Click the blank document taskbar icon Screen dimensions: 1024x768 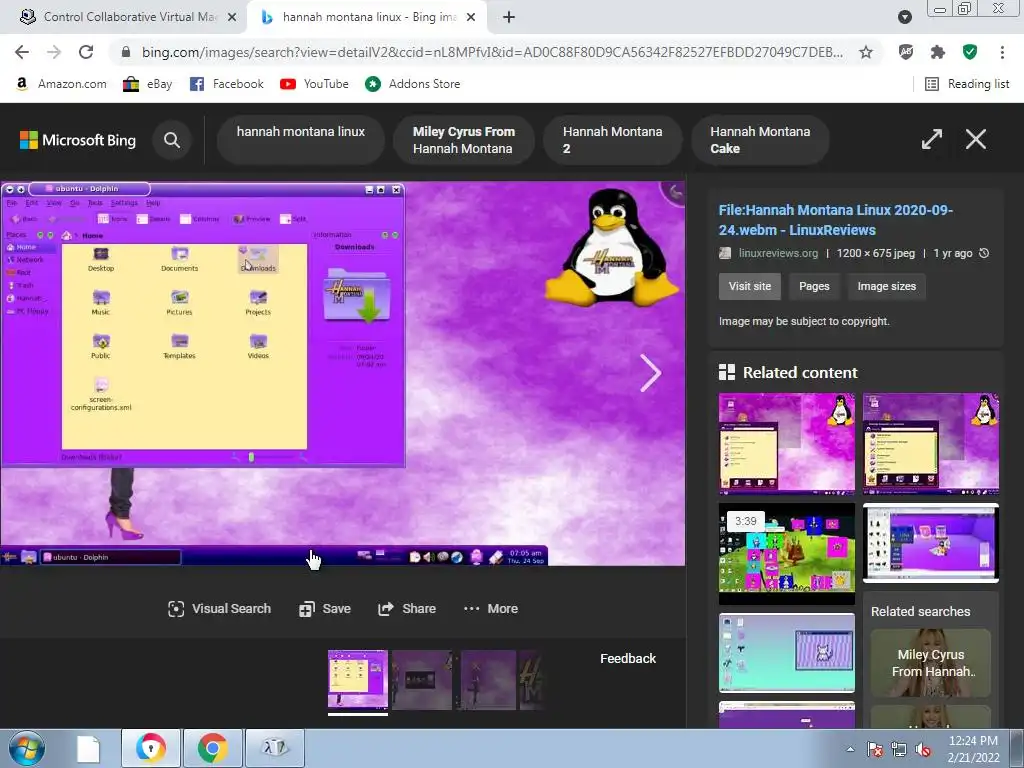point(88,748)
